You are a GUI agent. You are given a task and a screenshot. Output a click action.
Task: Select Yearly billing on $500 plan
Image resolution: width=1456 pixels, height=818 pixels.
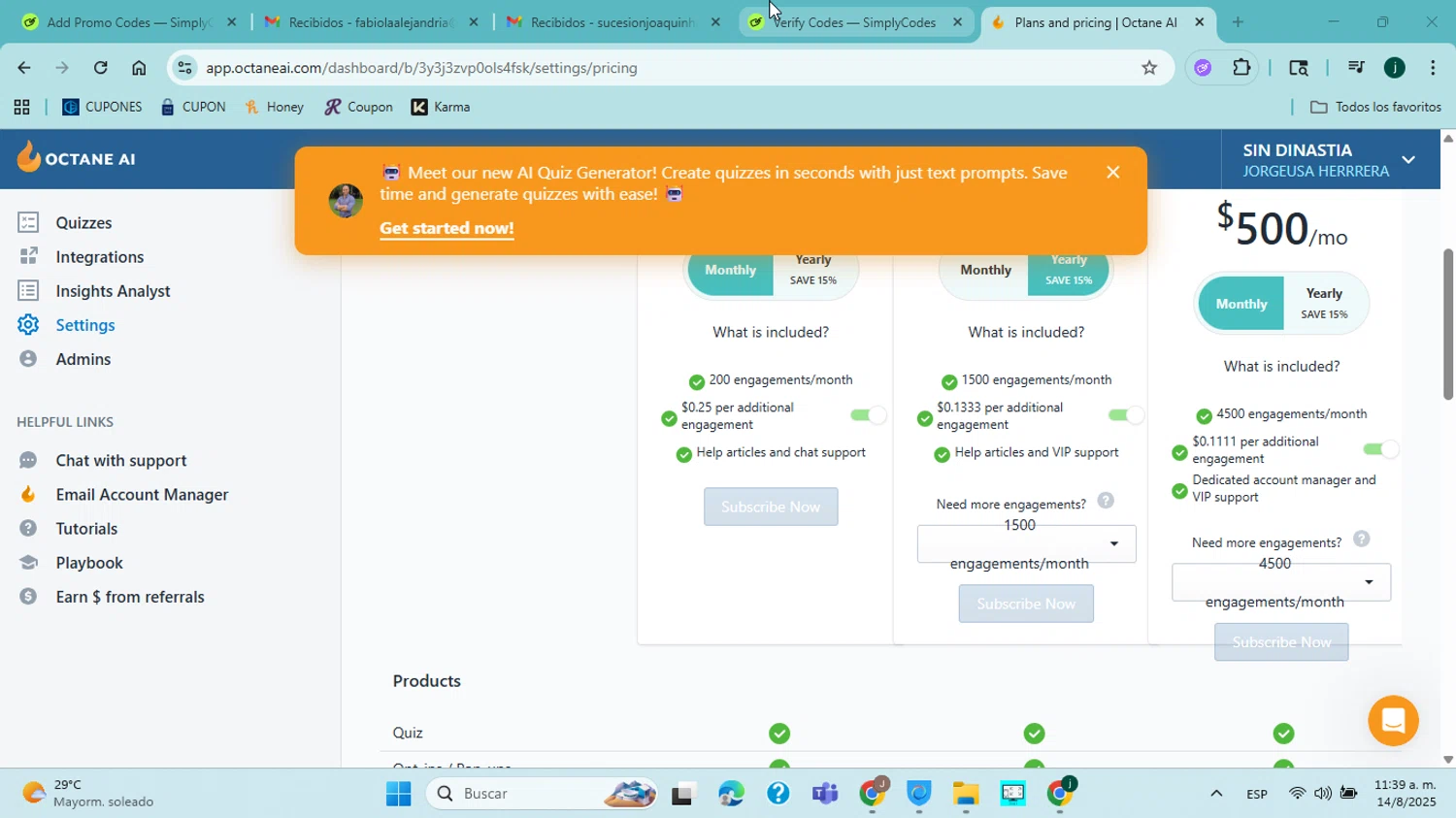click(x=1324, y=304)
